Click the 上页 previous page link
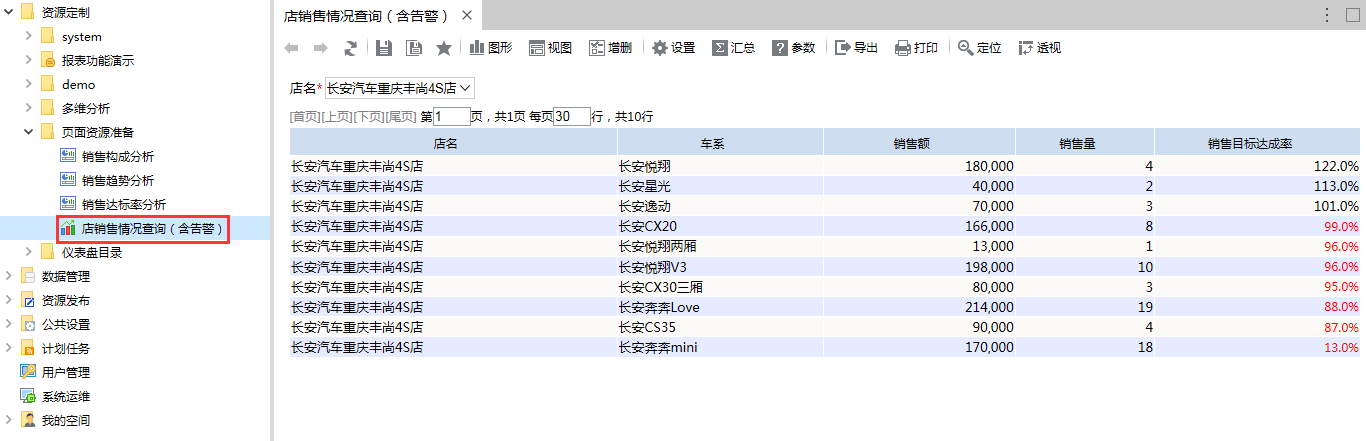 [x=336, y=117]
